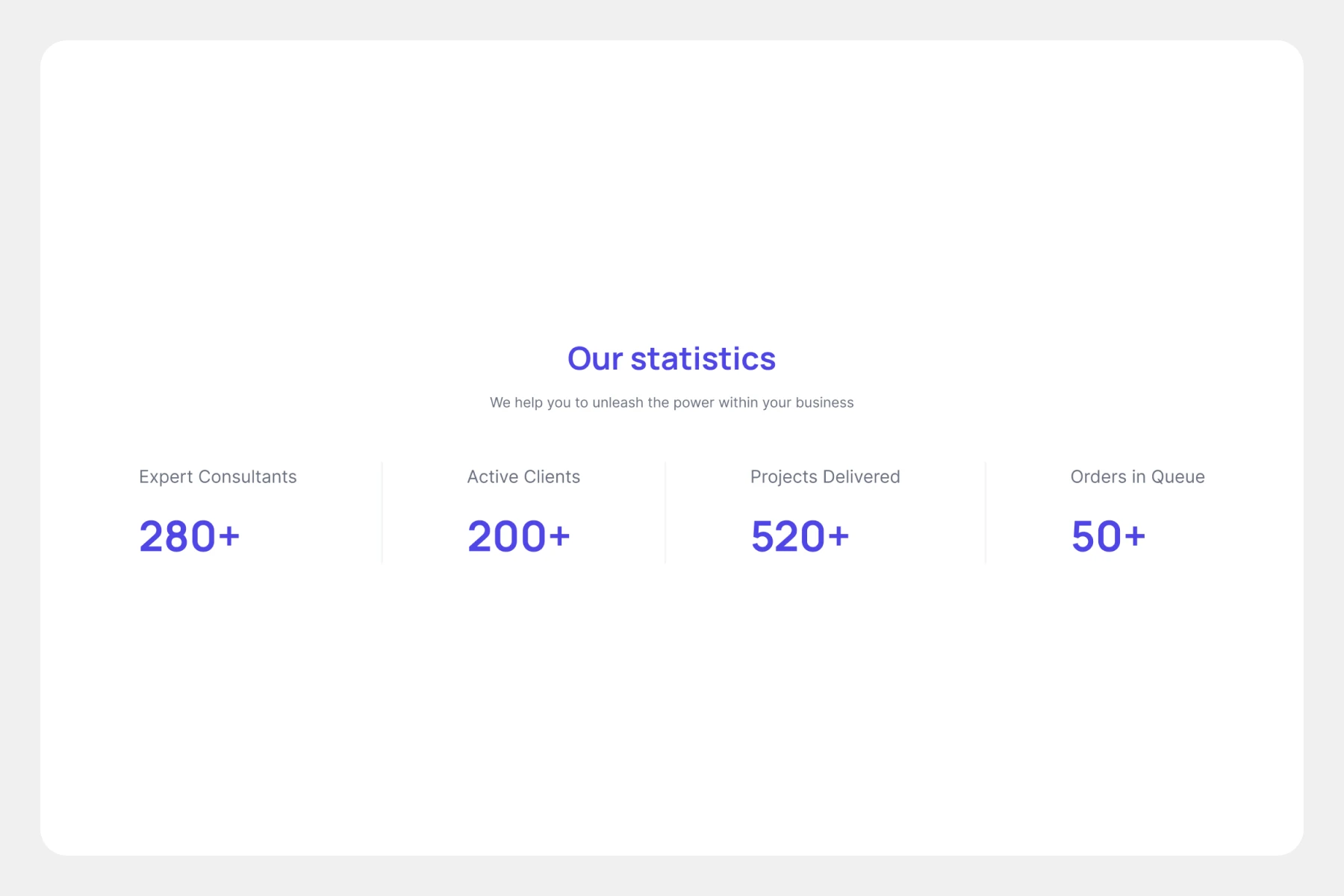This screenshot has width=1344, height=896.
Task: Select the "Orders in Queue" label
Action: [1137, 477]
